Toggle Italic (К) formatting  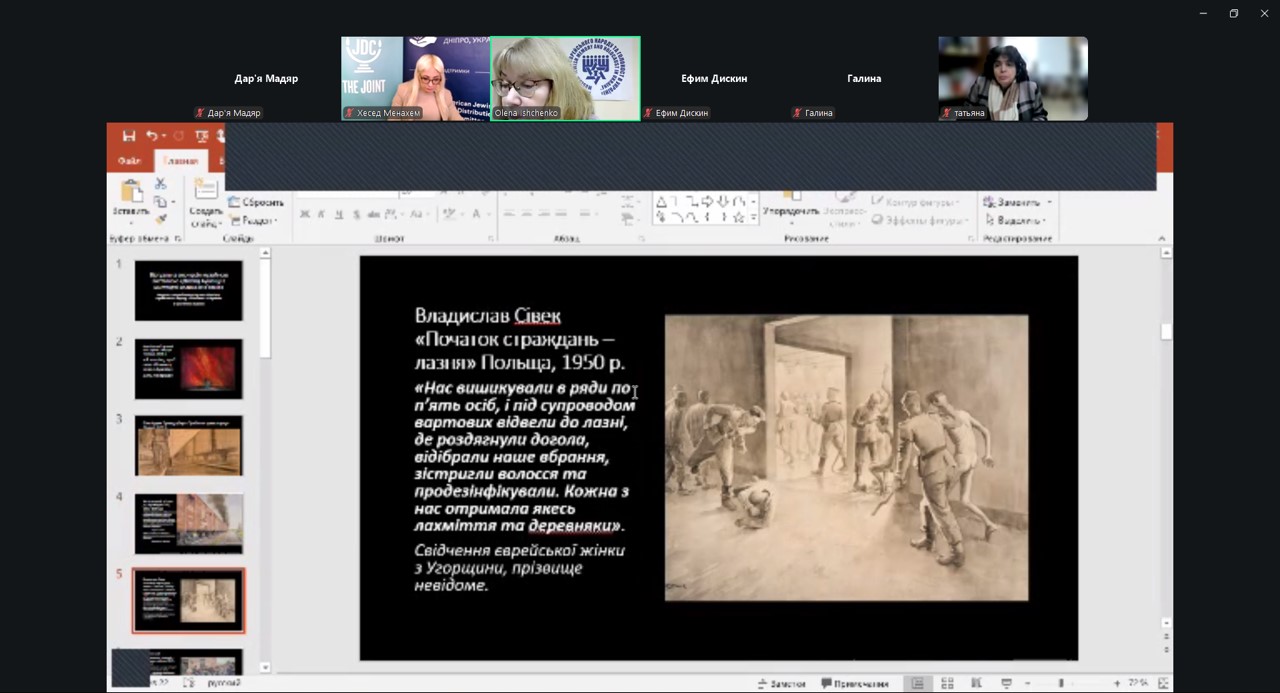tap(321, 214)
